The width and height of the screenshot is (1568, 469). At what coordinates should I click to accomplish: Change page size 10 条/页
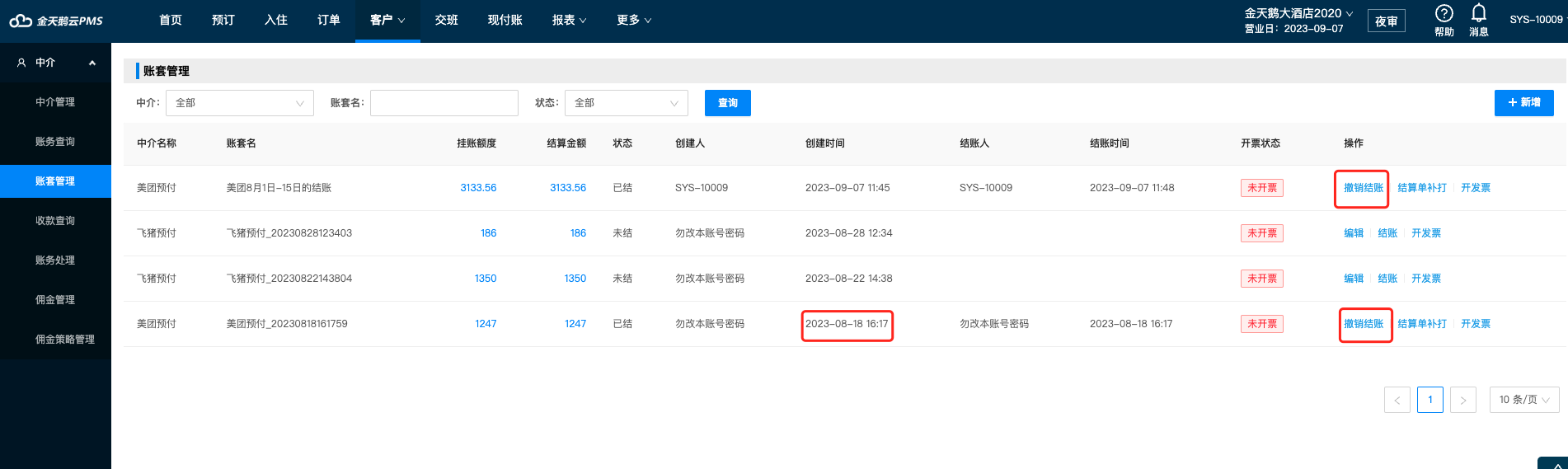coord(1524,400)
